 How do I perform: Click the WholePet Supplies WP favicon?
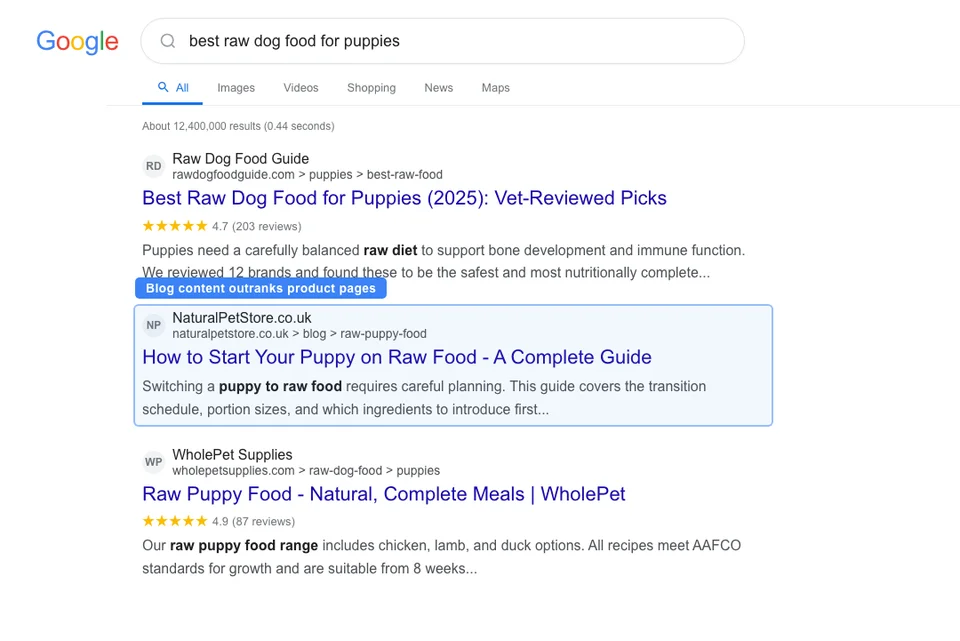tap(153, 462)
